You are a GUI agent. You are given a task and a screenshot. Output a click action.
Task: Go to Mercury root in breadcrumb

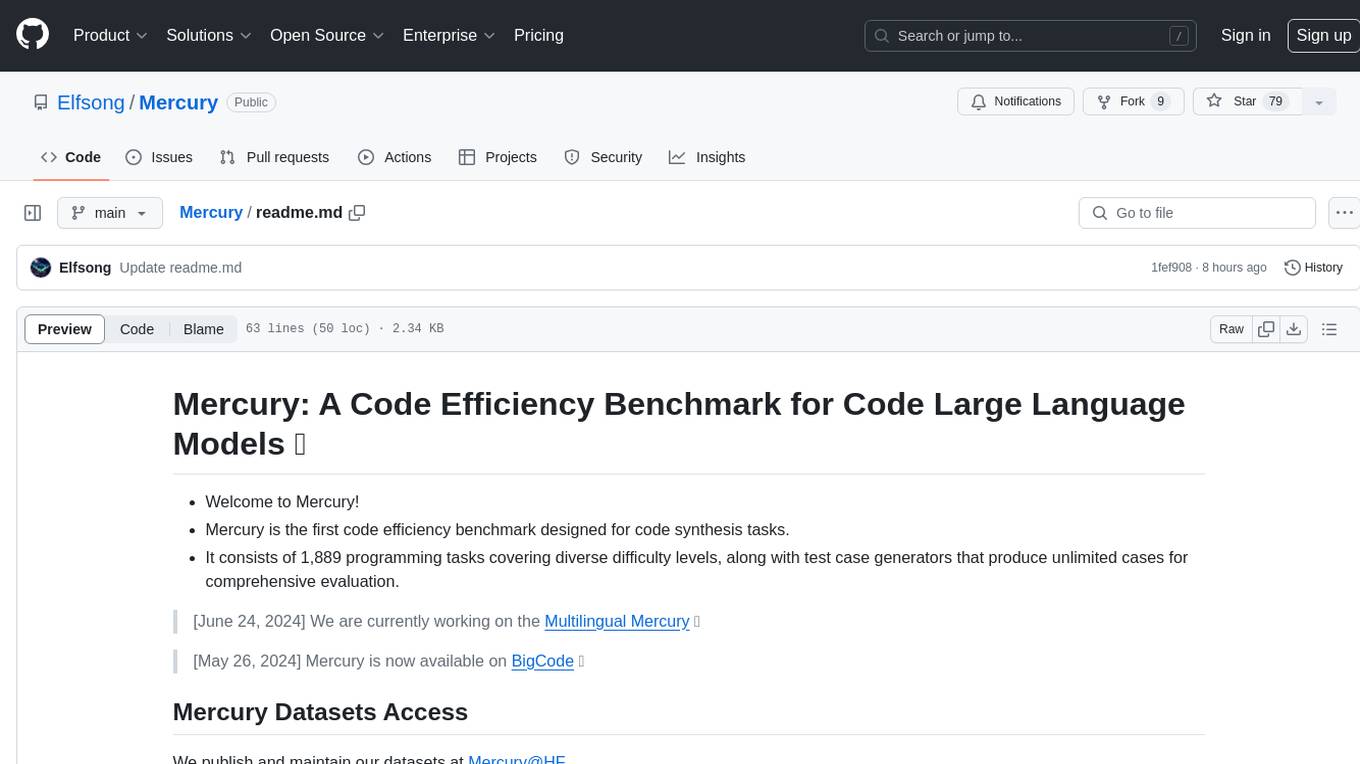[211, 212]
